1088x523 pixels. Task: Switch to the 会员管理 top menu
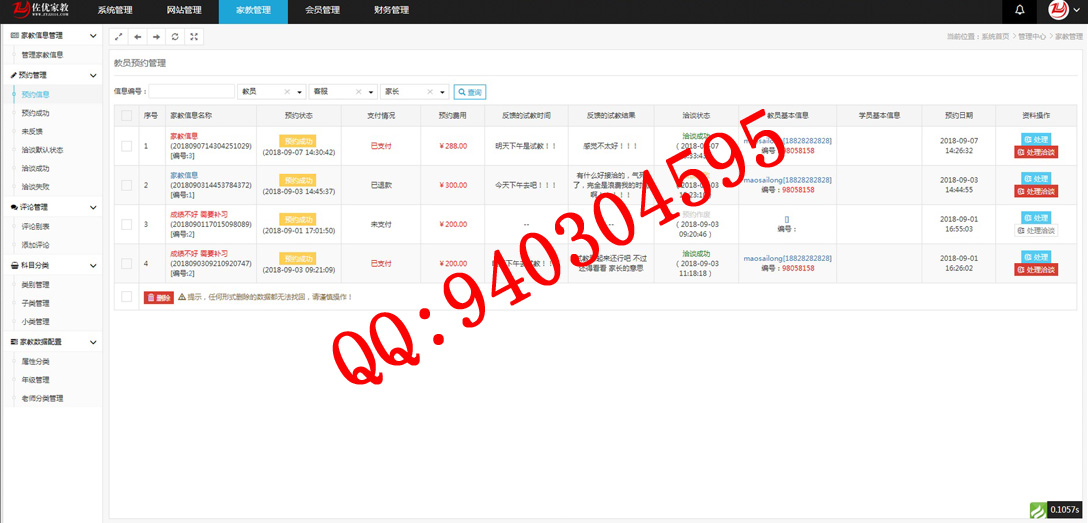tap(322, 11)
